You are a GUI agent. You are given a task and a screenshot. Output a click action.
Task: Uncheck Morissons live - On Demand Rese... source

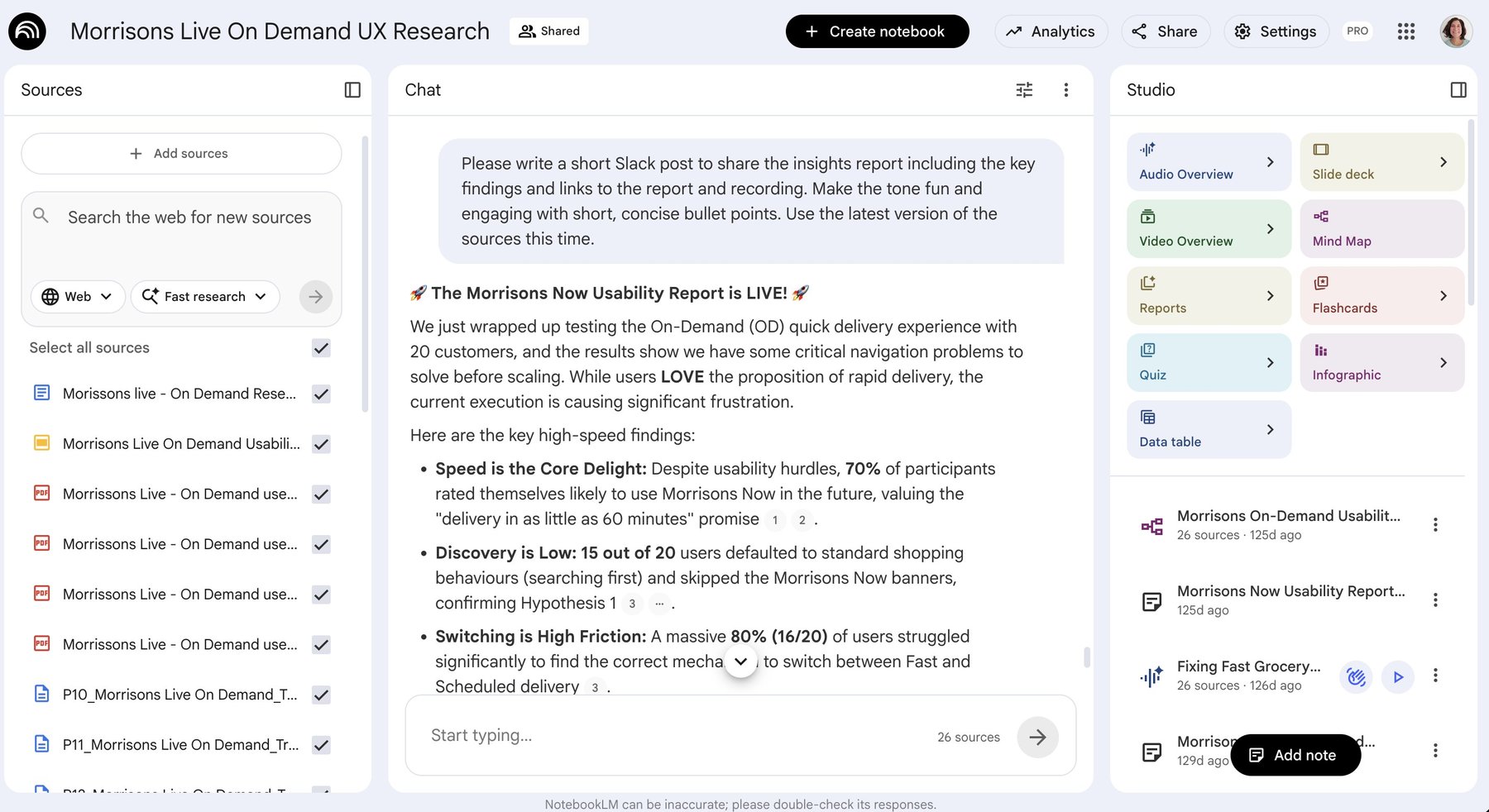pos(321,394)
